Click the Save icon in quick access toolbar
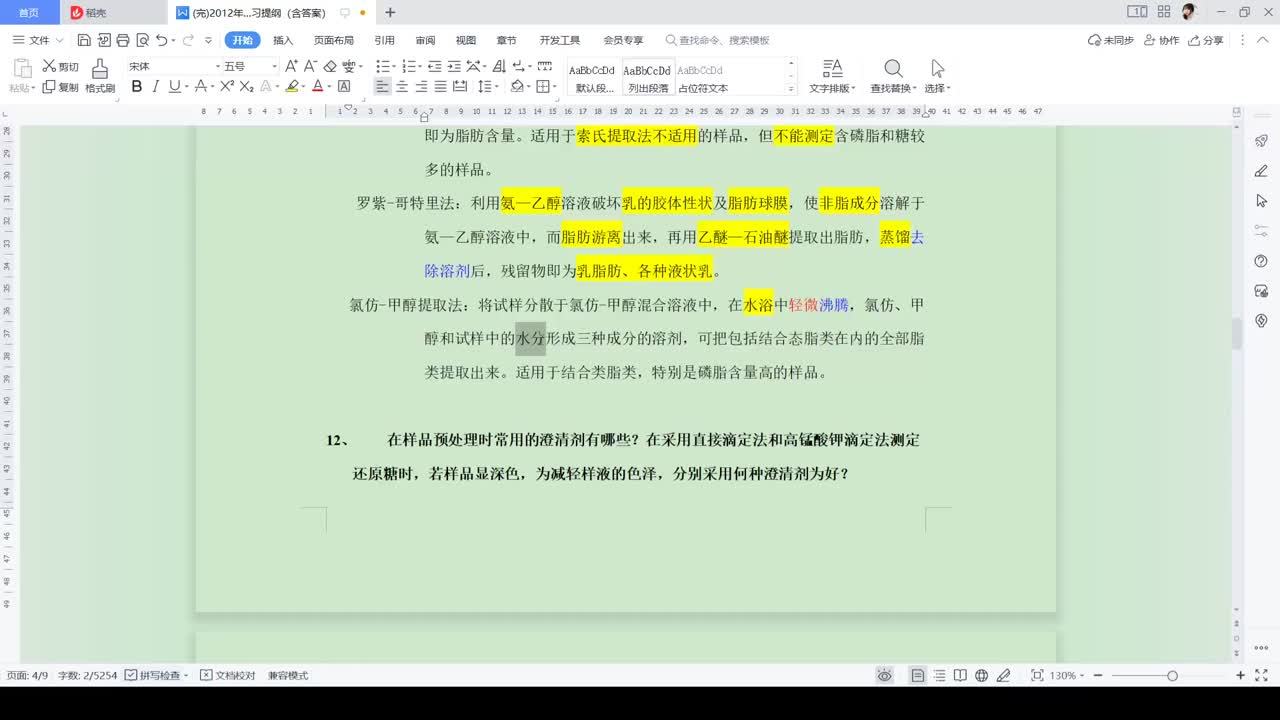This screenshot has width=1280, height=720. click(x=84, y=41)
